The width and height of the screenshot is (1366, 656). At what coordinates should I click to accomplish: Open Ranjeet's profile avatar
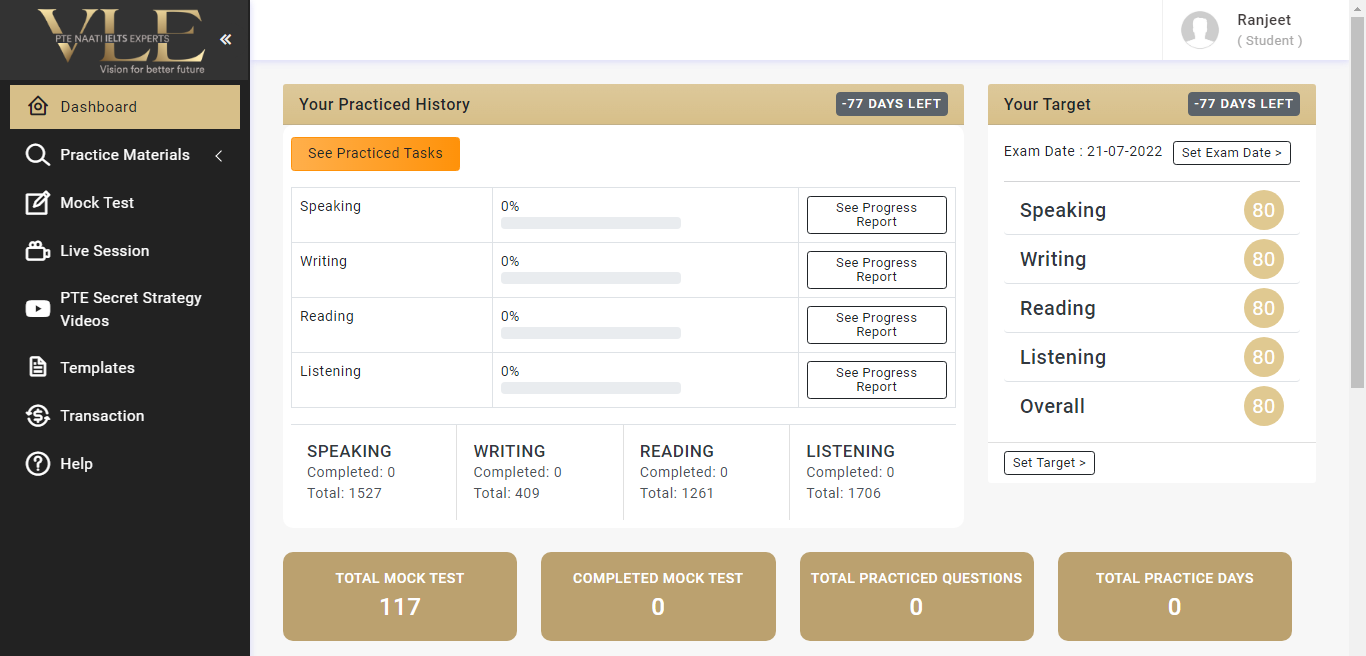tap(1200, 30)
